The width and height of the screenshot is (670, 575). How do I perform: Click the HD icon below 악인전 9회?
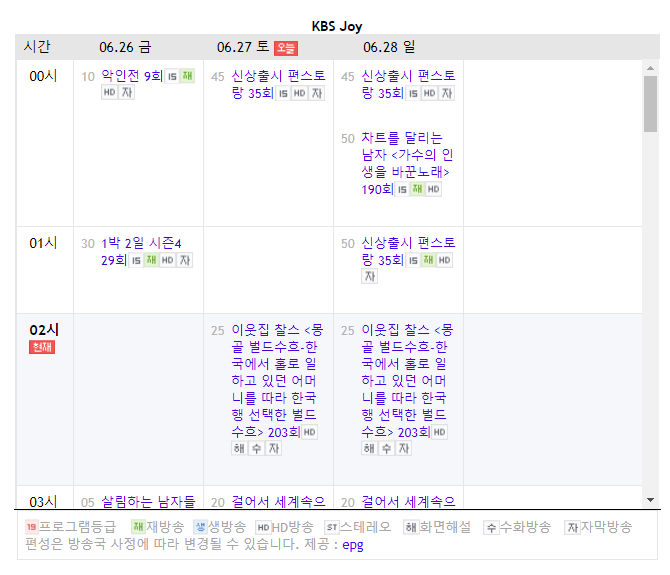[x=109, y=92]
